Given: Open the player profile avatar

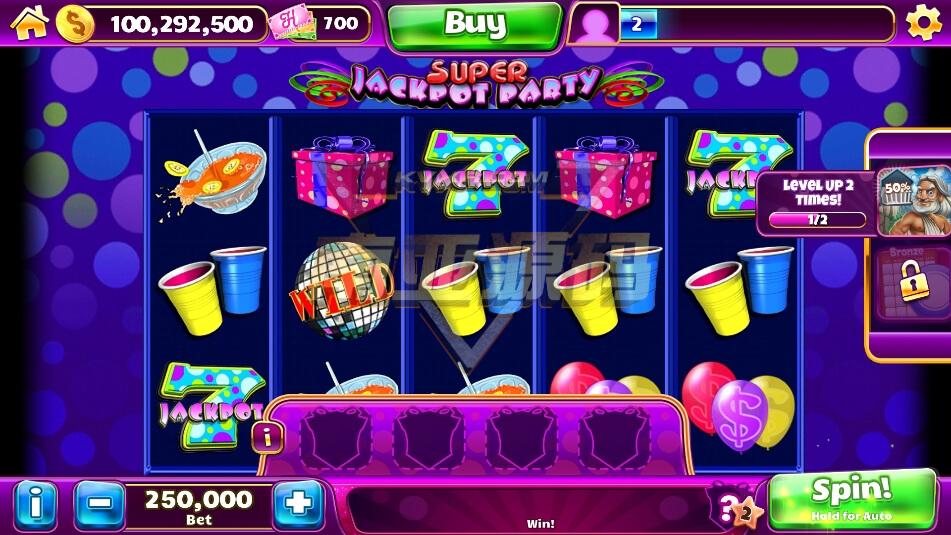Looking at the screenshot, I should [x=594, y=24].
